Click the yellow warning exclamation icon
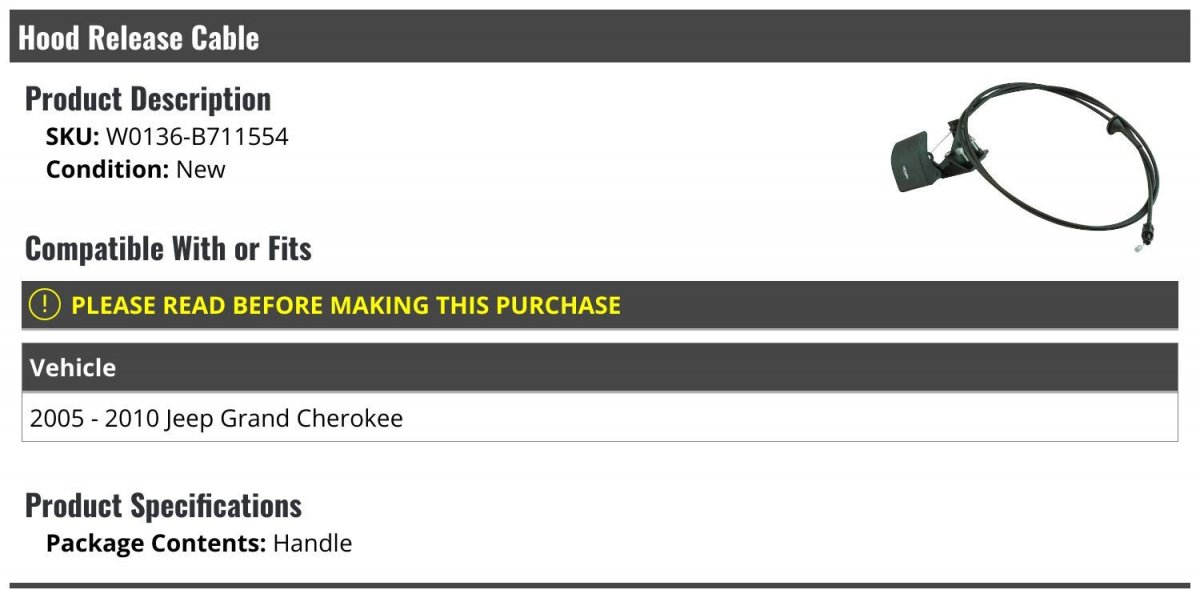 point(45,305)
